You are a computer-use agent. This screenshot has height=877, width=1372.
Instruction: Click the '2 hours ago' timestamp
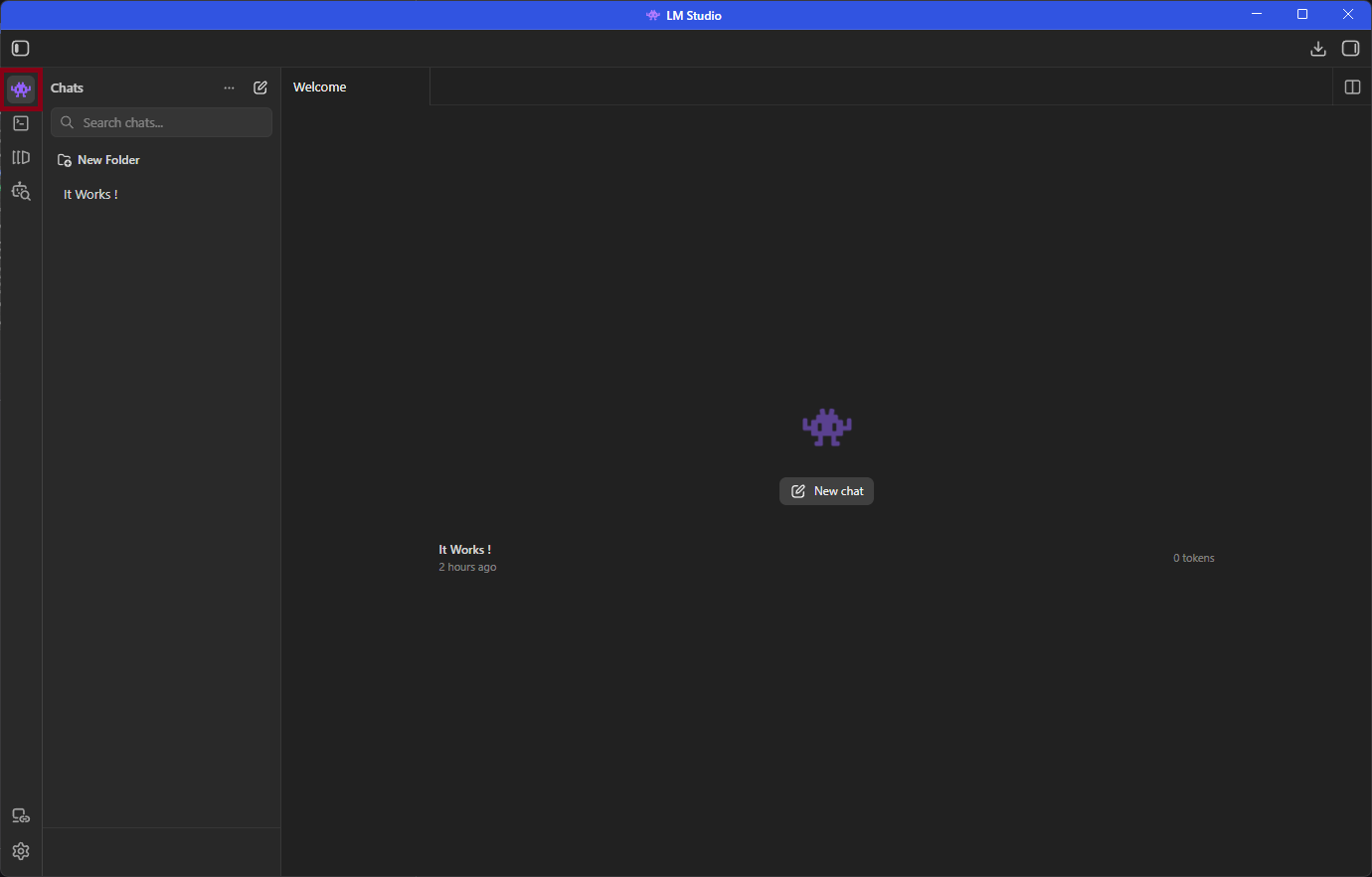point(467,567)
